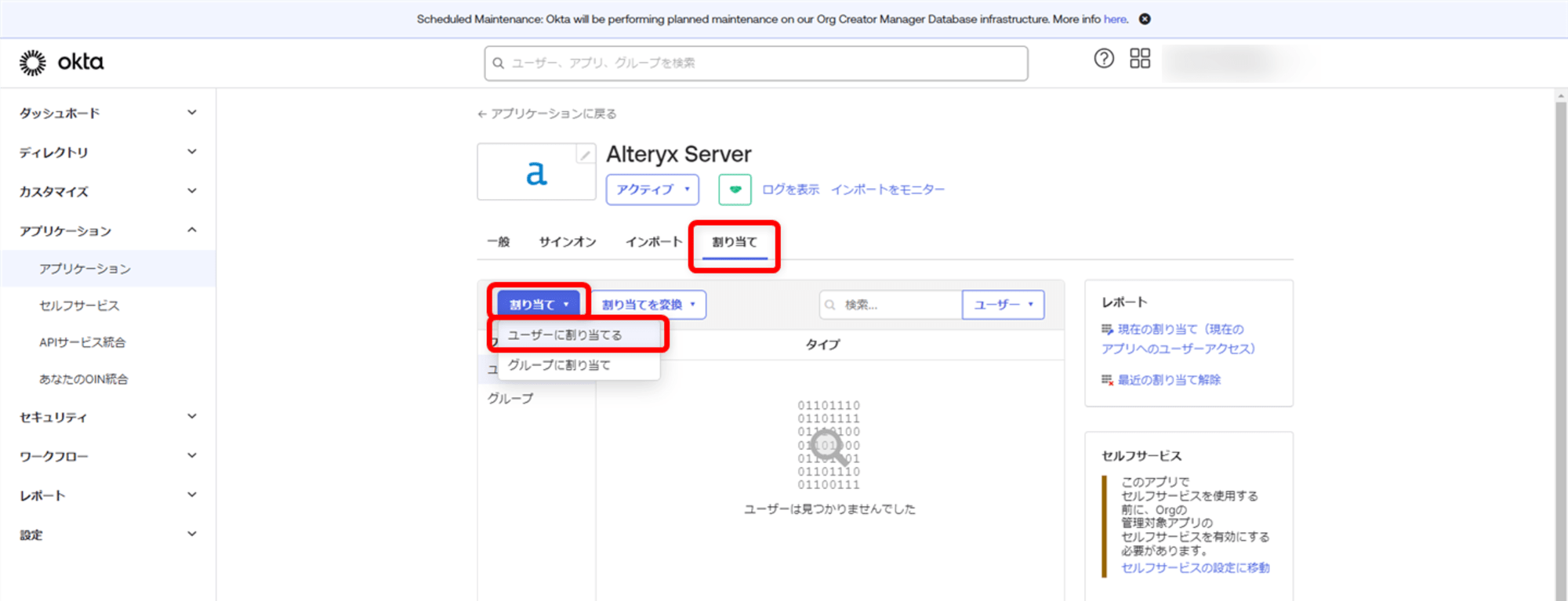Image resolution: width=1568 pixels, height=601 pixels.
Task: Expand ワークフロー in the sidebar
Action: coord(108,456)
